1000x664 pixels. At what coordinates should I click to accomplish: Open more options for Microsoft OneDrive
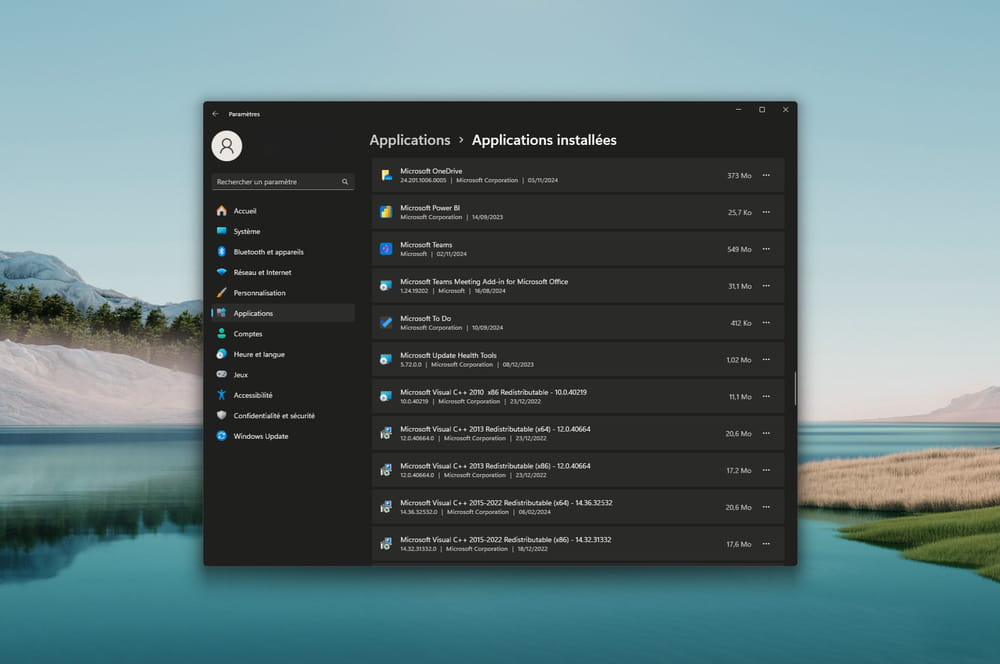[x=766, y=175]
